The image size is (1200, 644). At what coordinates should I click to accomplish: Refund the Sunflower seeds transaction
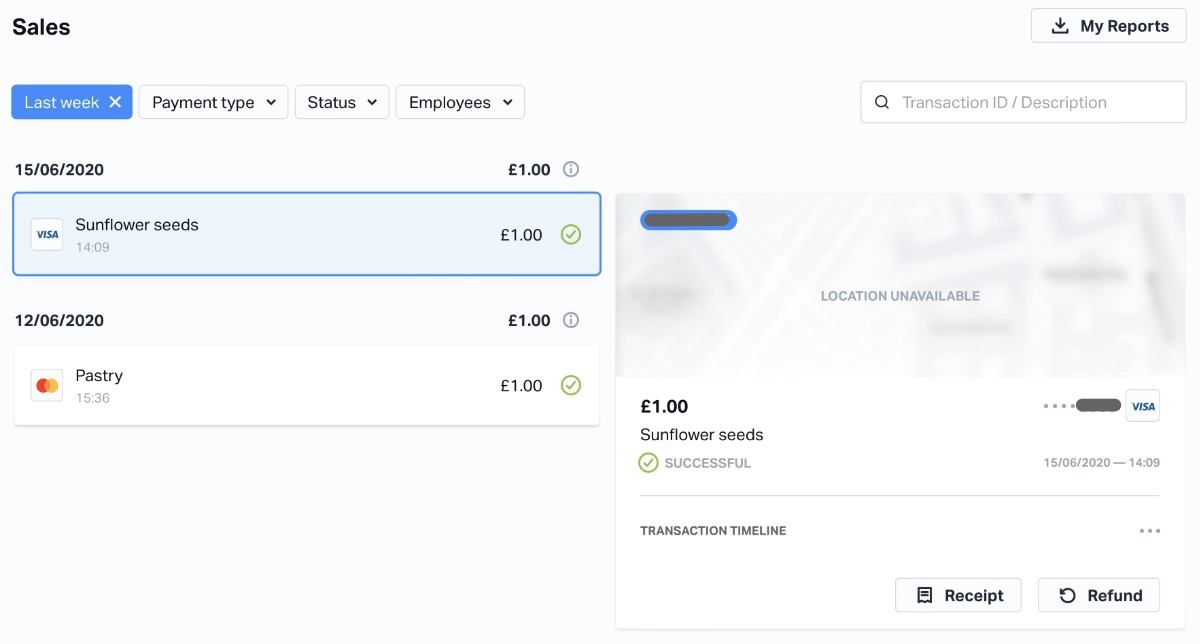pyautogui.click(x=1099, y=595)
